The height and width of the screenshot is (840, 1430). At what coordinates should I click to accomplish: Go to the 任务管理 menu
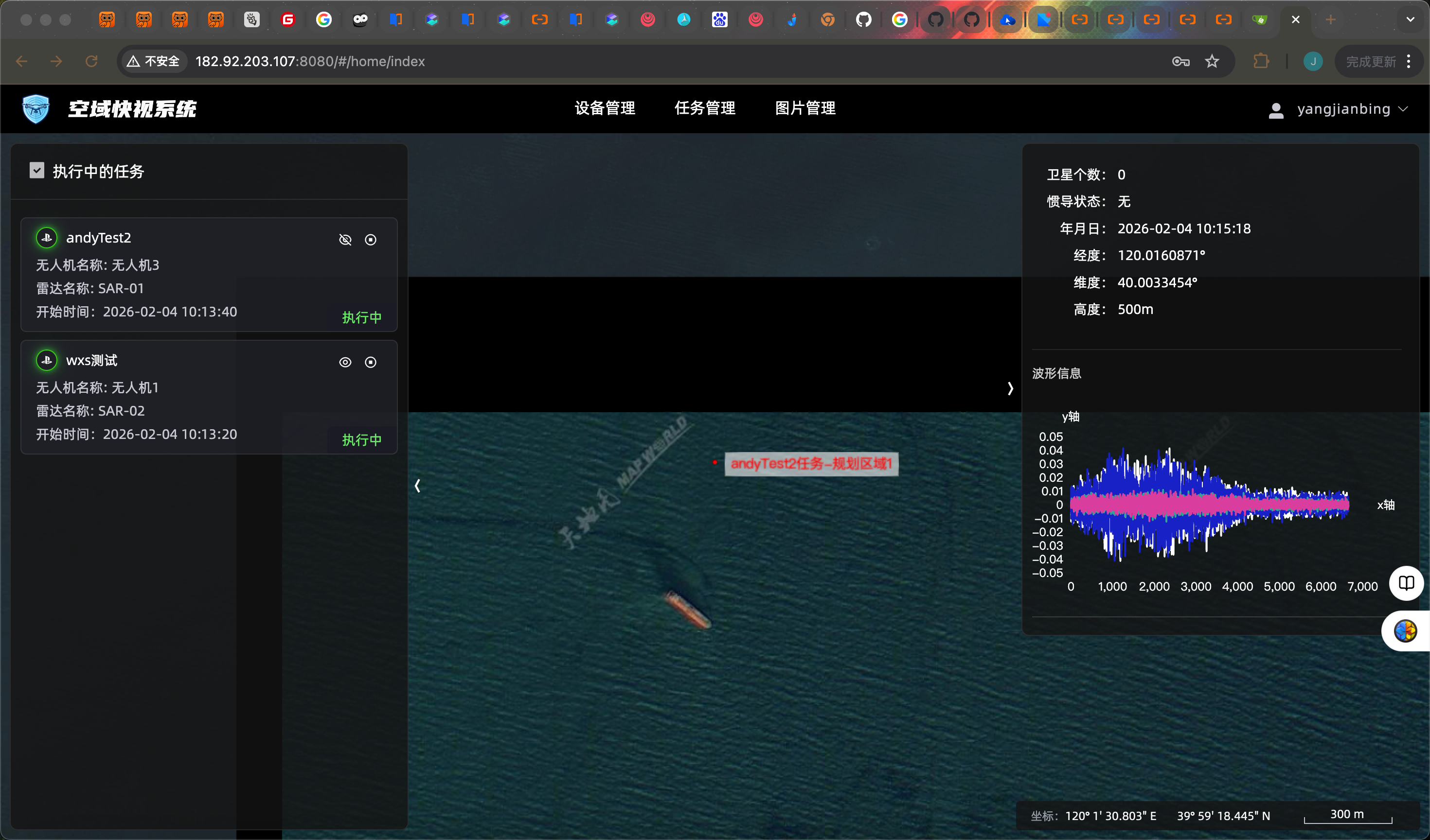(705, 108)
